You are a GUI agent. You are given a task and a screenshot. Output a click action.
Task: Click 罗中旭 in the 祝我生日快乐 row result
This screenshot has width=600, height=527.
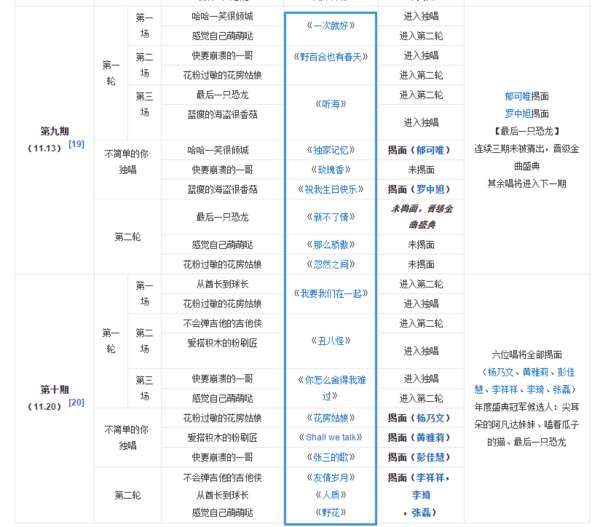tap(430, 189)
